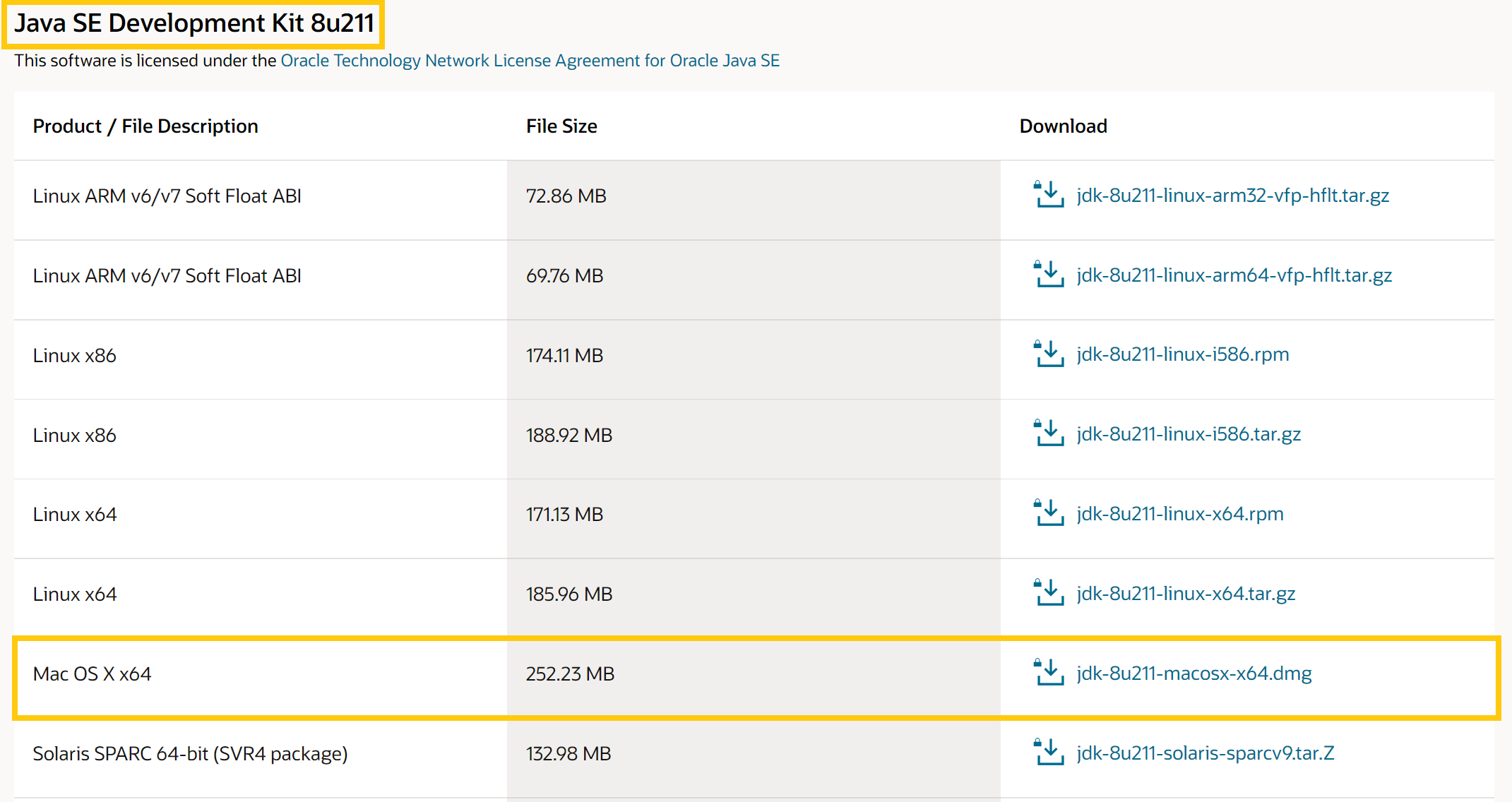Viewport: 1512px width, 802px height.
Task: Click download icon for jdk-8u211-linux-i586.rpm
Action: (x=1049, y=354)
